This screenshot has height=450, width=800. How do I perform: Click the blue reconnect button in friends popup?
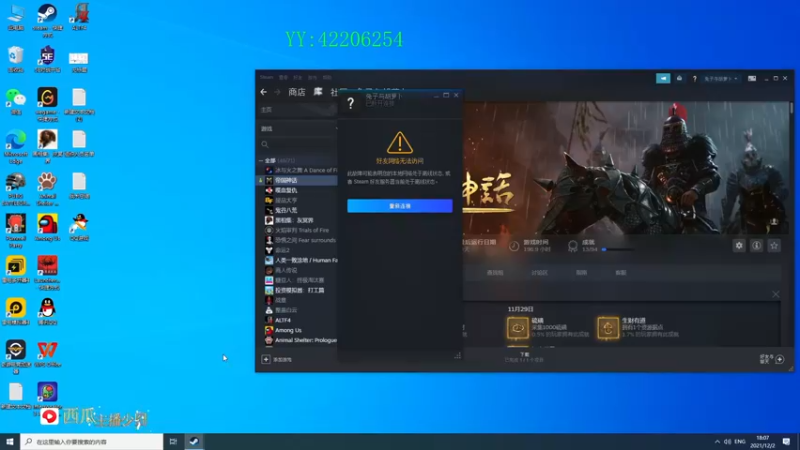point(399,206)
